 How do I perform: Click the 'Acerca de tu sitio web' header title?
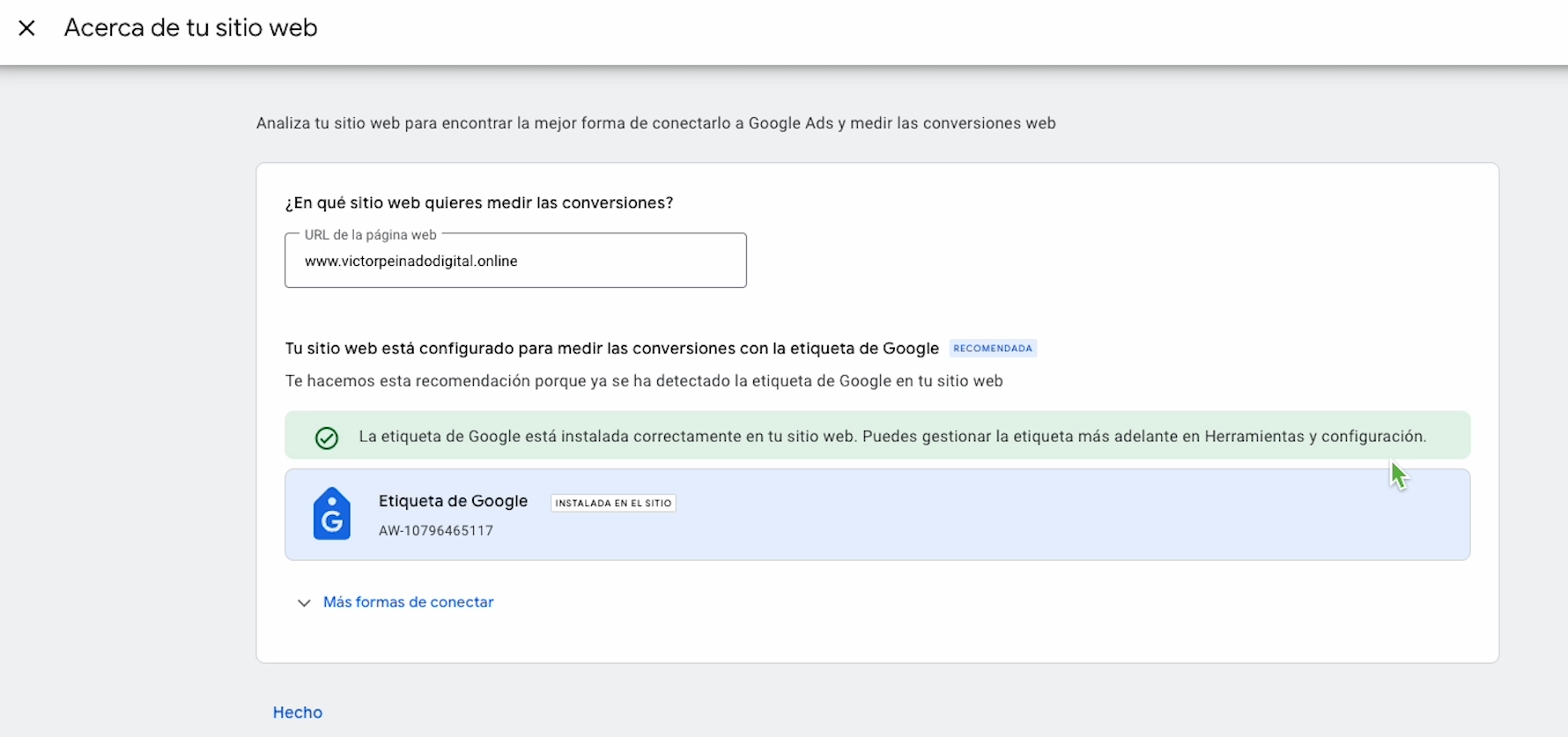190,28
